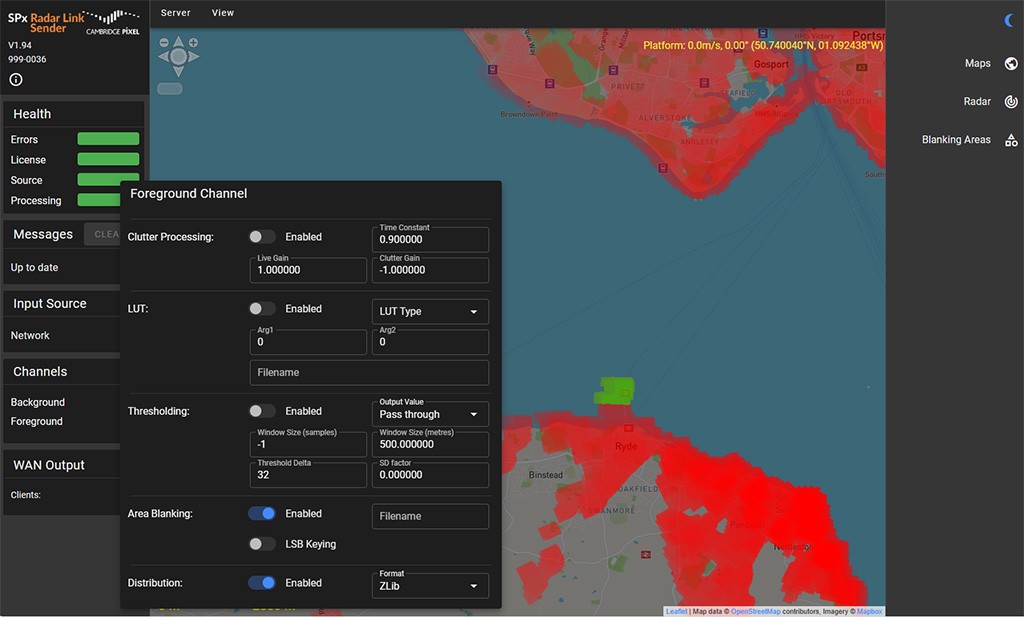The image size is (1024, 617).
Task: Open the Maps panel via globe icon
Action: click(x=1010, y=63)
